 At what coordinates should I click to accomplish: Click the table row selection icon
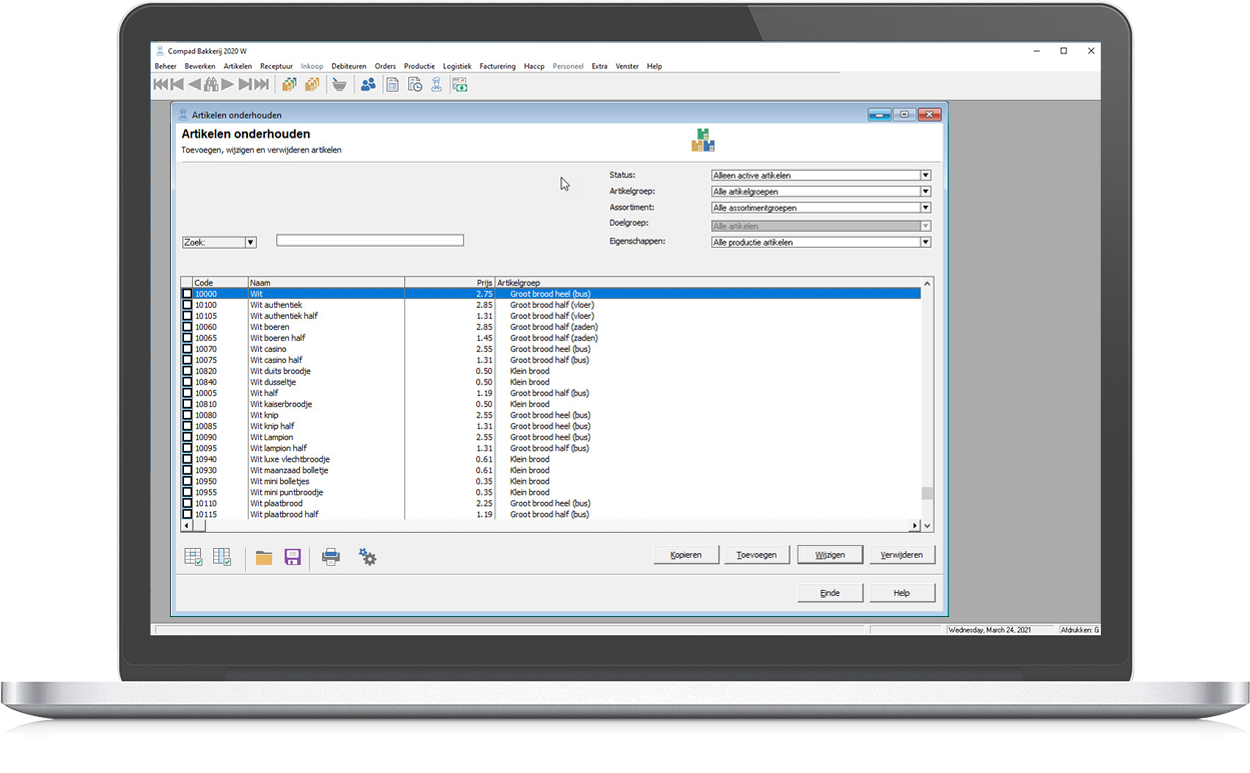click(193, 557)
